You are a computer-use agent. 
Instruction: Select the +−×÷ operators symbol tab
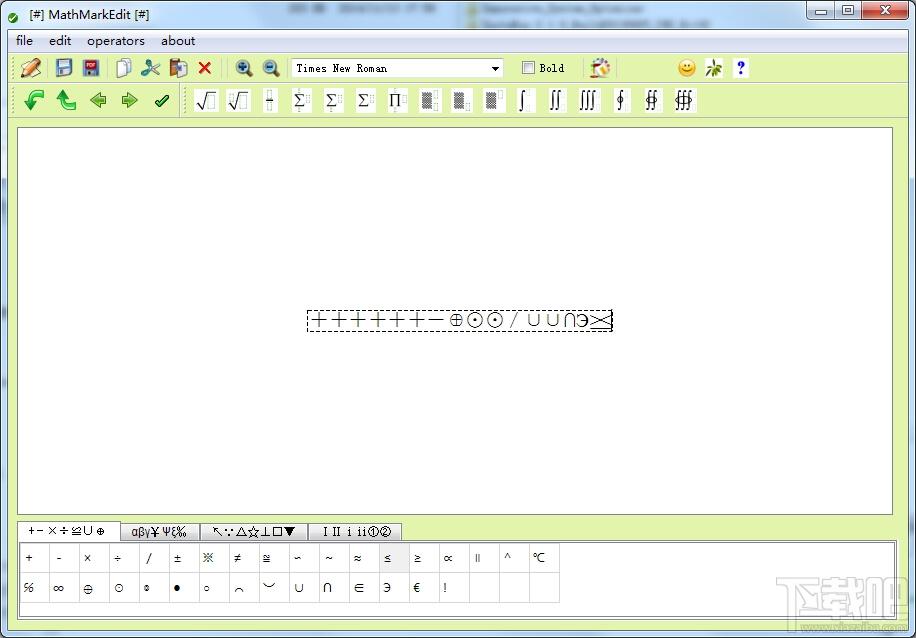click(x=68, y=531)
